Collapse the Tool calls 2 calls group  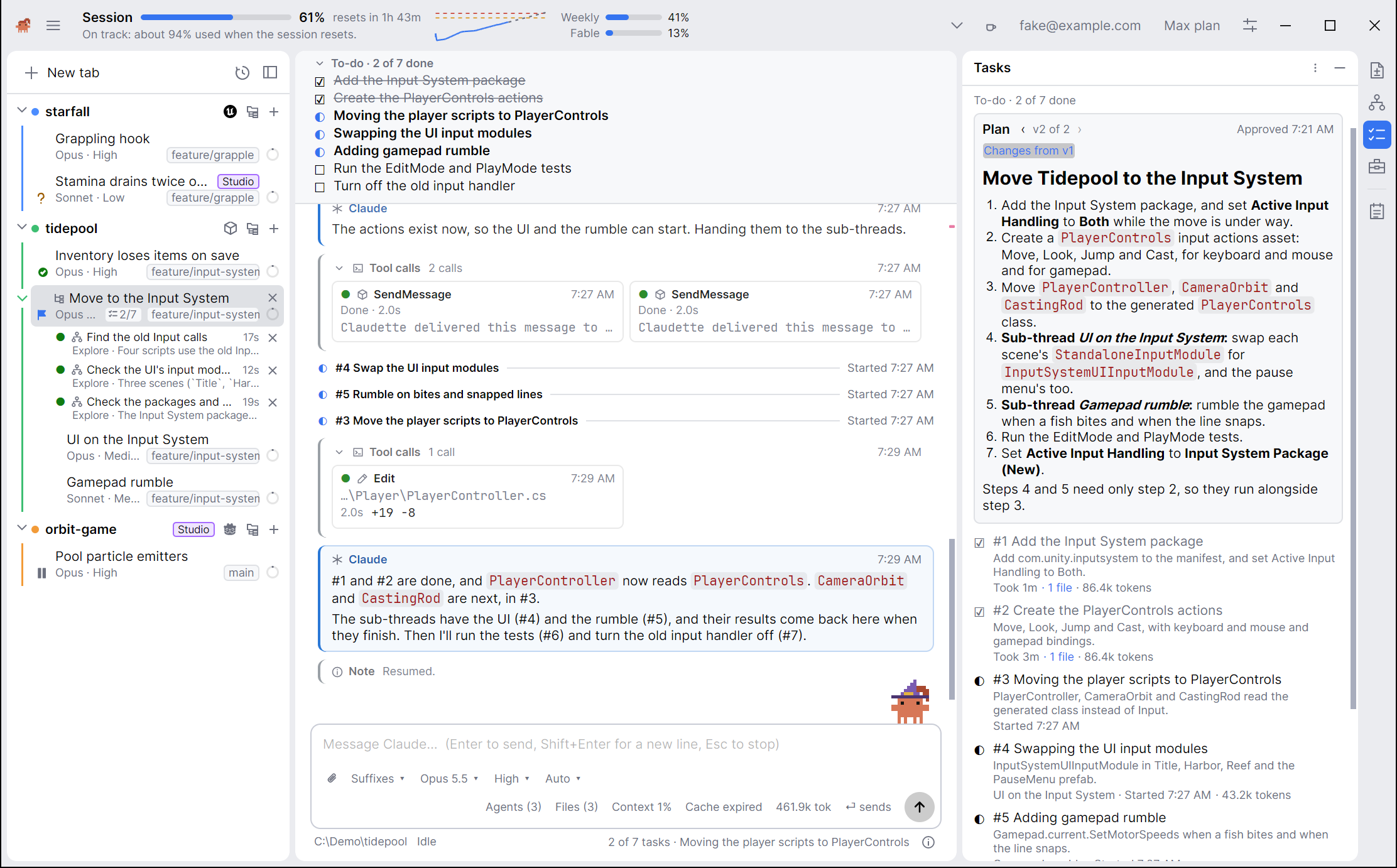point(339,268)
